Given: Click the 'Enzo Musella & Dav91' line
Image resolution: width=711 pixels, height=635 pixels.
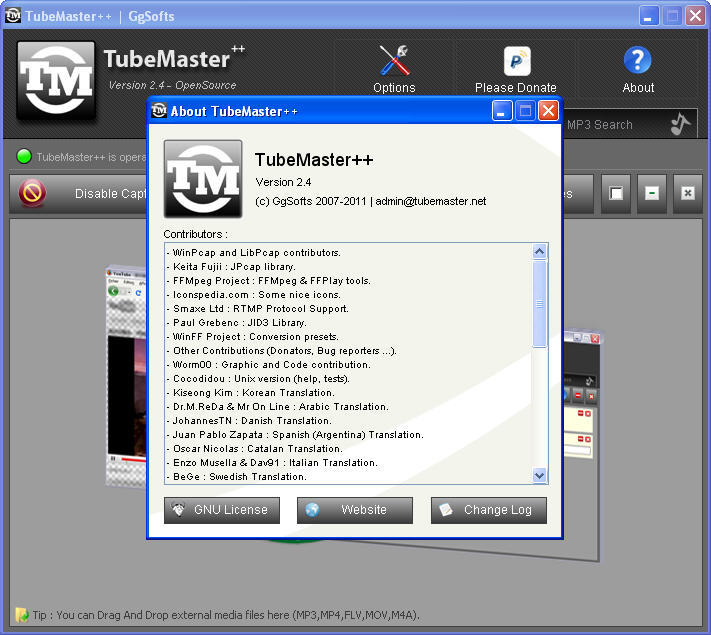Looking at the screenshot, I should 272,463.
